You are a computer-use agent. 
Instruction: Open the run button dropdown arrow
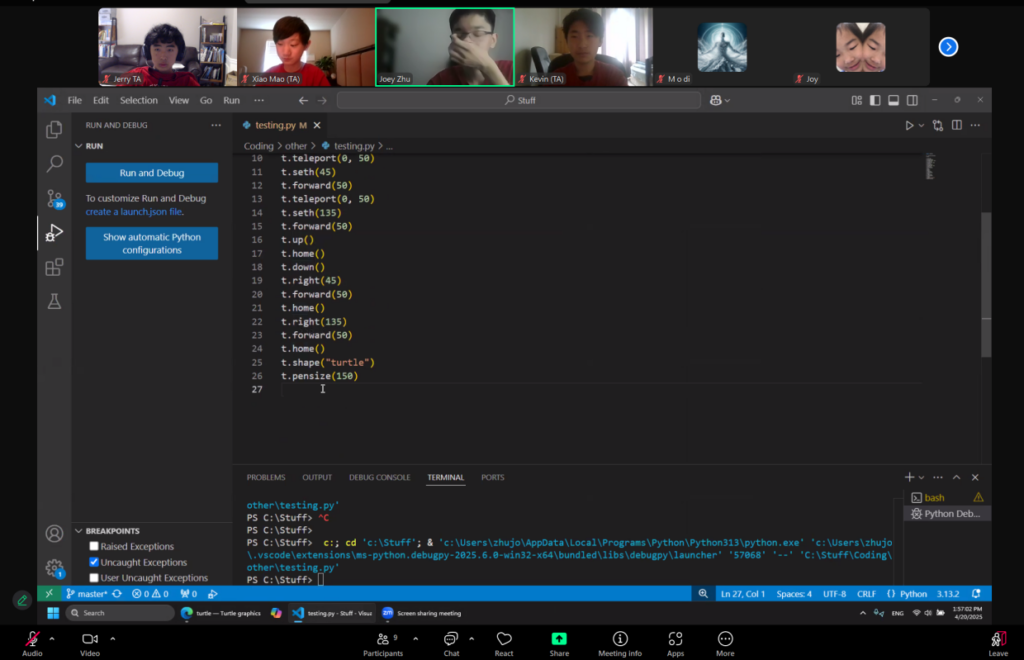[921, 125]
